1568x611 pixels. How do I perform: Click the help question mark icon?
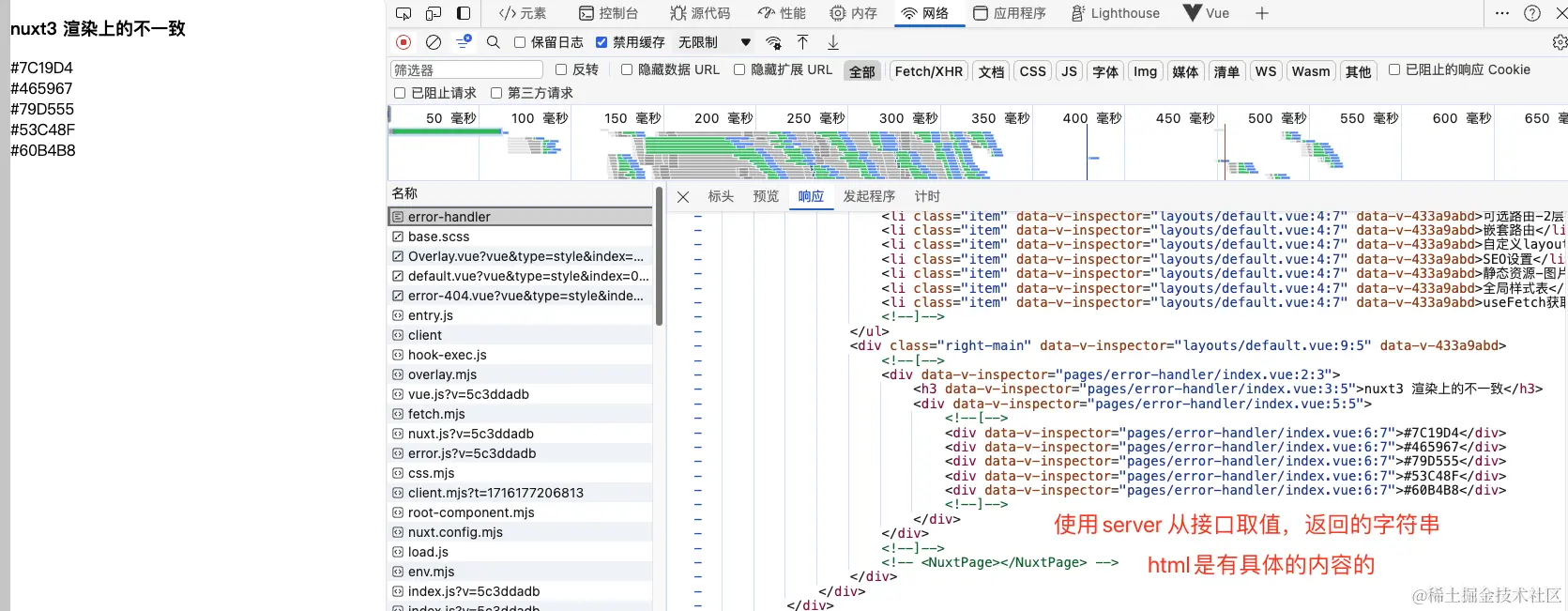tap(1532, 13)
